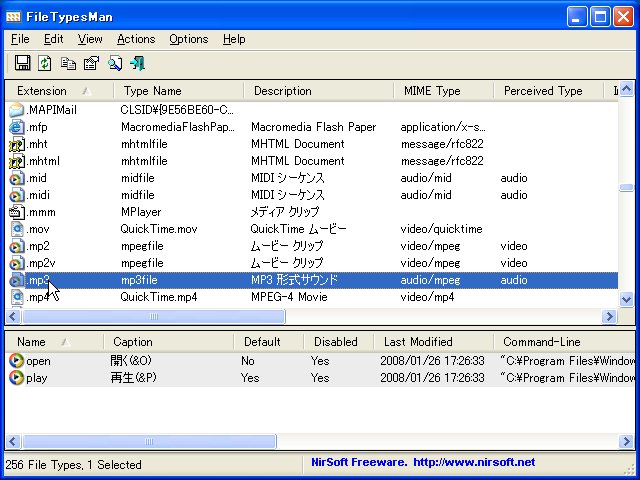This screenshot has height=480, width=640.
Task: Click the Refresh toolbar icon
Action: (45, 63)
